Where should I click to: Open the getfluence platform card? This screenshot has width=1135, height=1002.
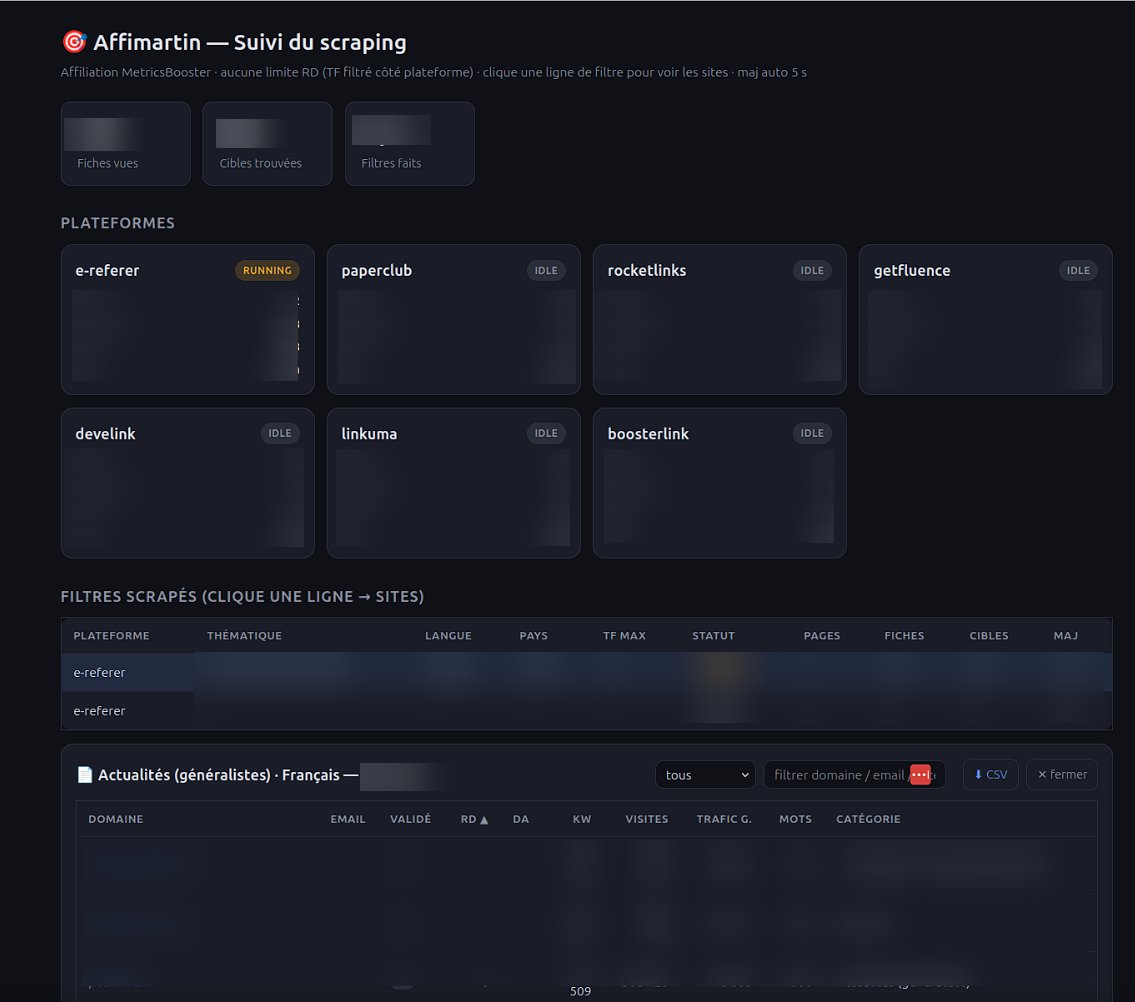985,319
